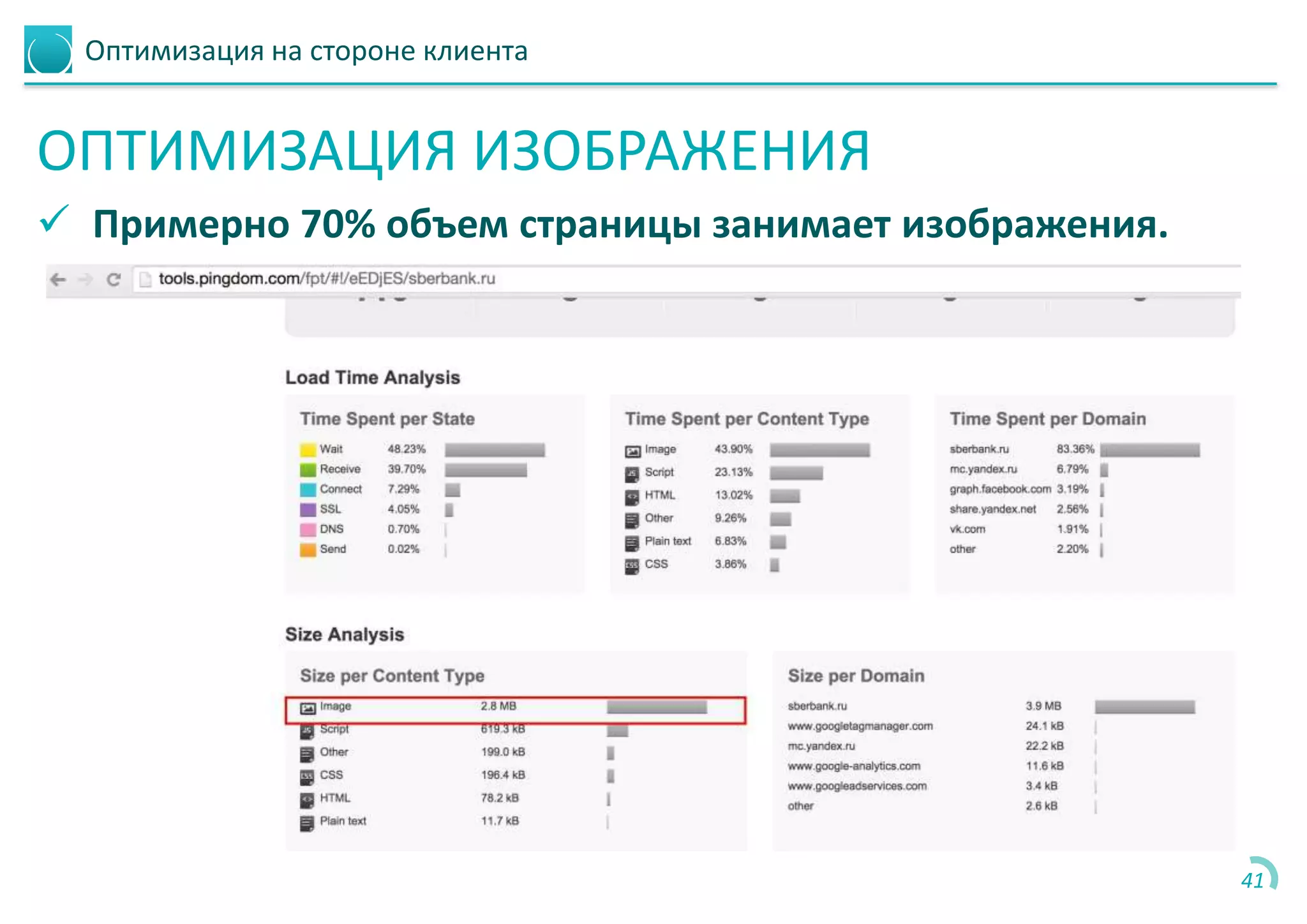
Task: Click the Other icon in Size per Content Type
Action: pos(308,754)
